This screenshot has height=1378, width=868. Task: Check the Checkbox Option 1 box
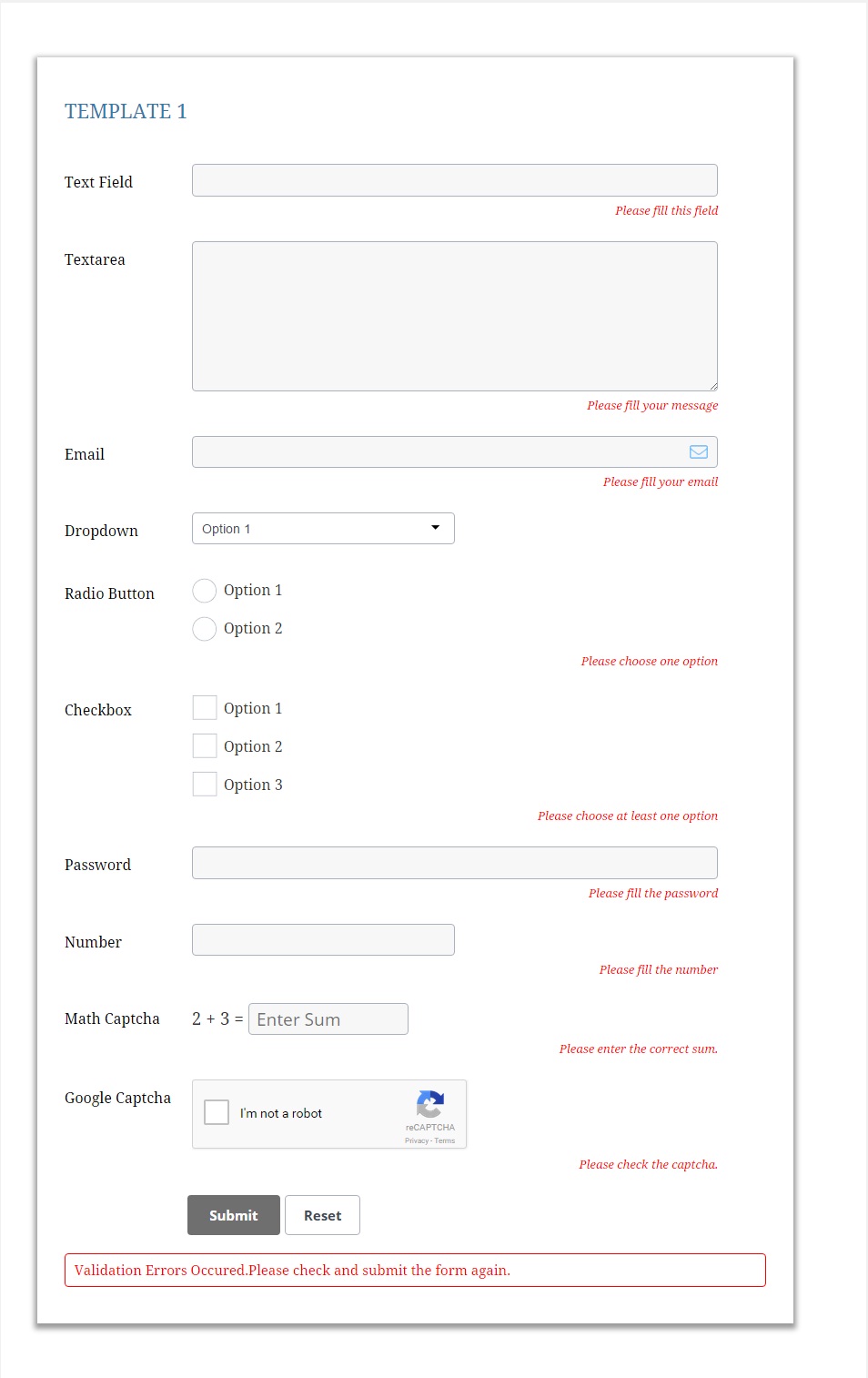point(205,708)
